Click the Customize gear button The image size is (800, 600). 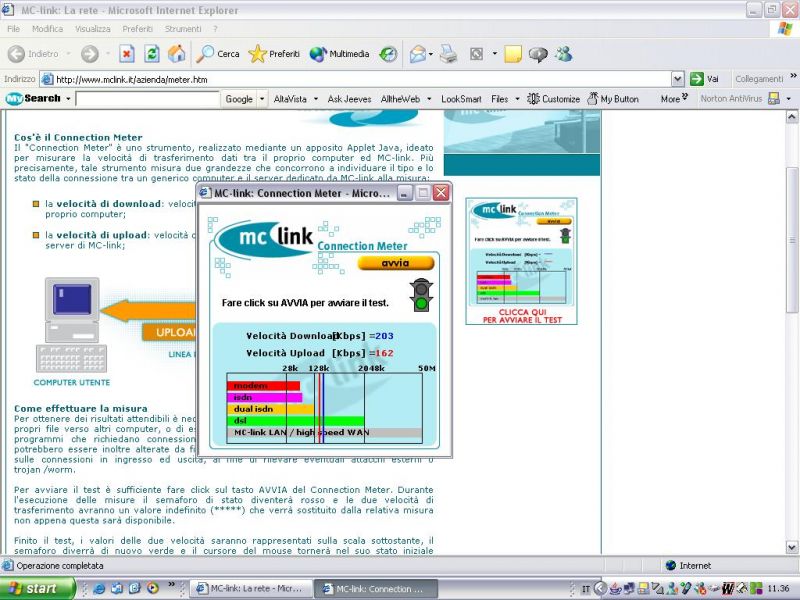click(554, 98)
